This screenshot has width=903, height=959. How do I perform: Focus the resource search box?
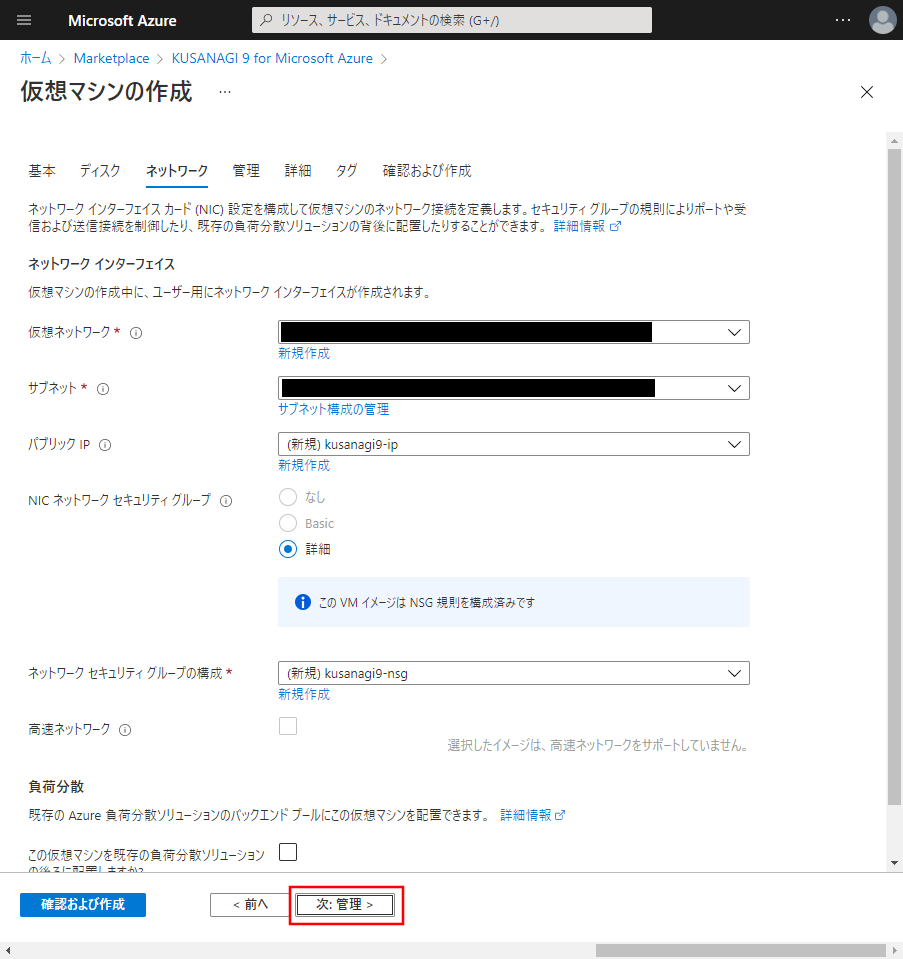[x=452, y=20]
